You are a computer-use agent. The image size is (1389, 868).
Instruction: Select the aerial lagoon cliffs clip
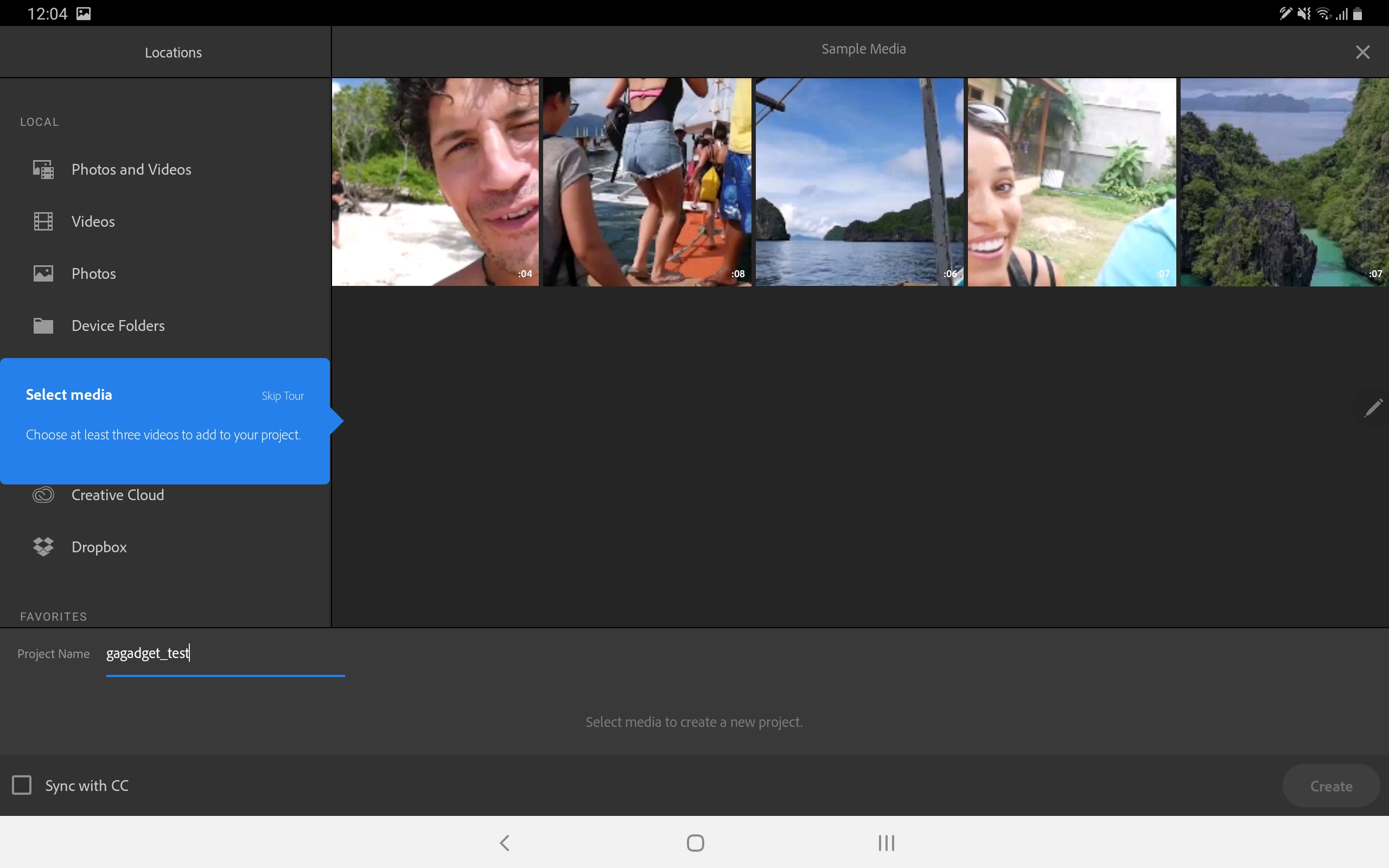click(x=1284, y=182)
